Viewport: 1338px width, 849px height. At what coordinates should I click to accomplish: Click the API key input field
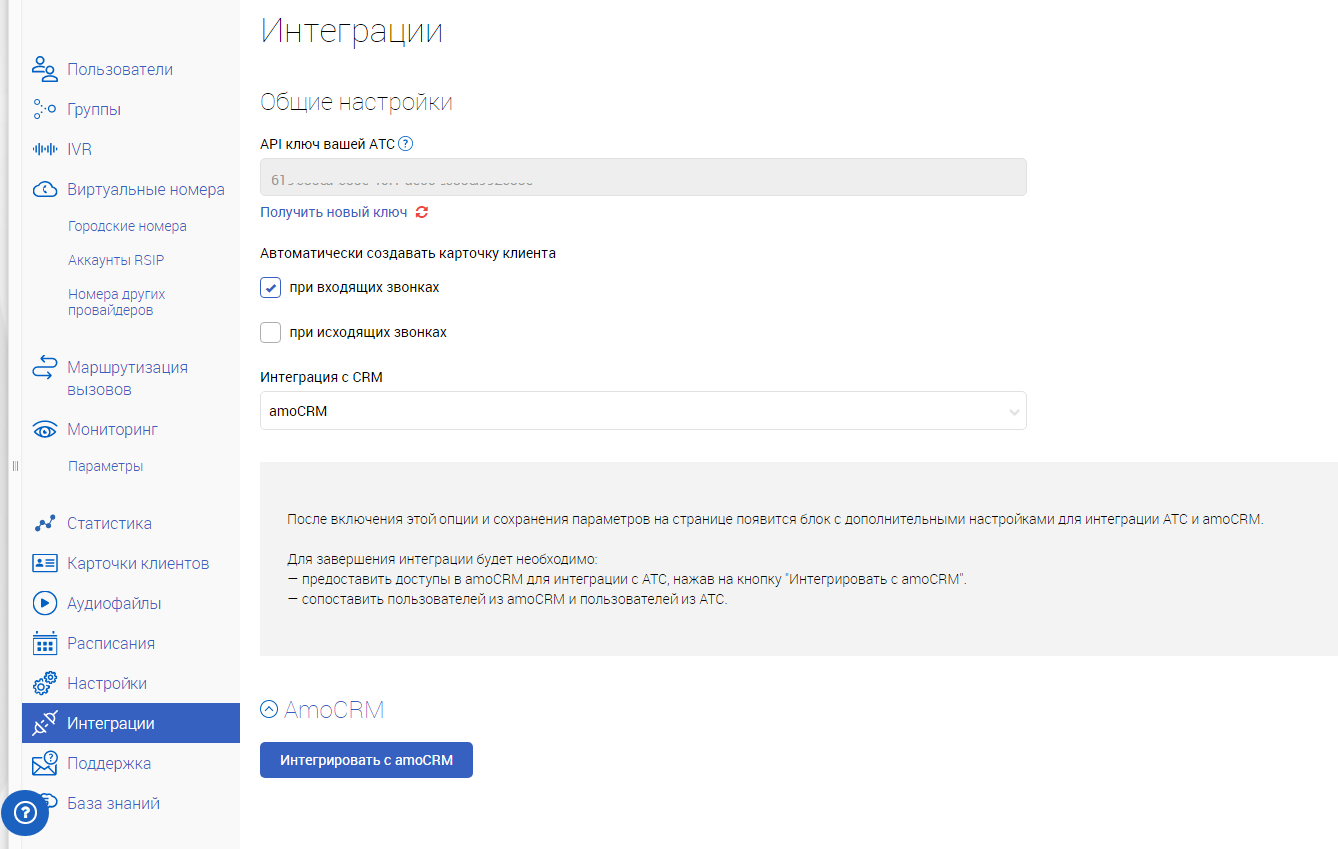tap(643, 177)
